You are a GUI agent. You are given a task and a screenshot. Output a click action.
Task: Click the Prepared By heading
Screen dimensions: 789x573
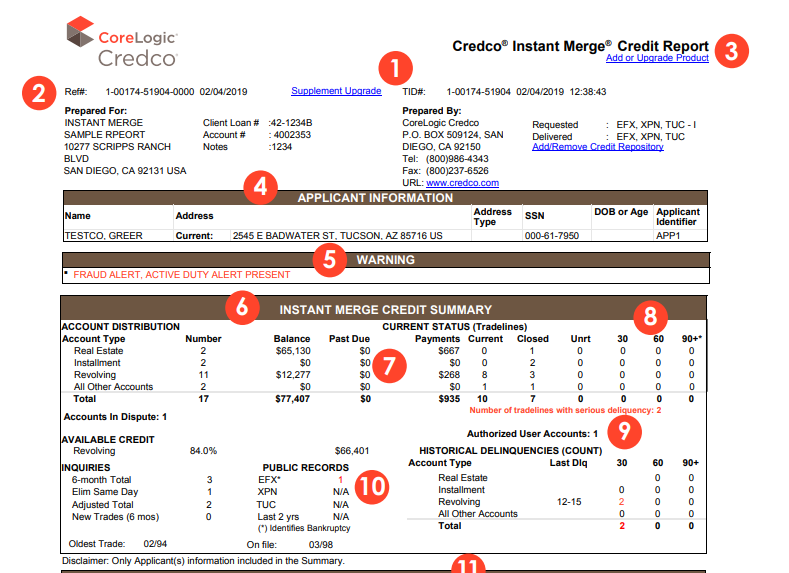pos(432,111)
